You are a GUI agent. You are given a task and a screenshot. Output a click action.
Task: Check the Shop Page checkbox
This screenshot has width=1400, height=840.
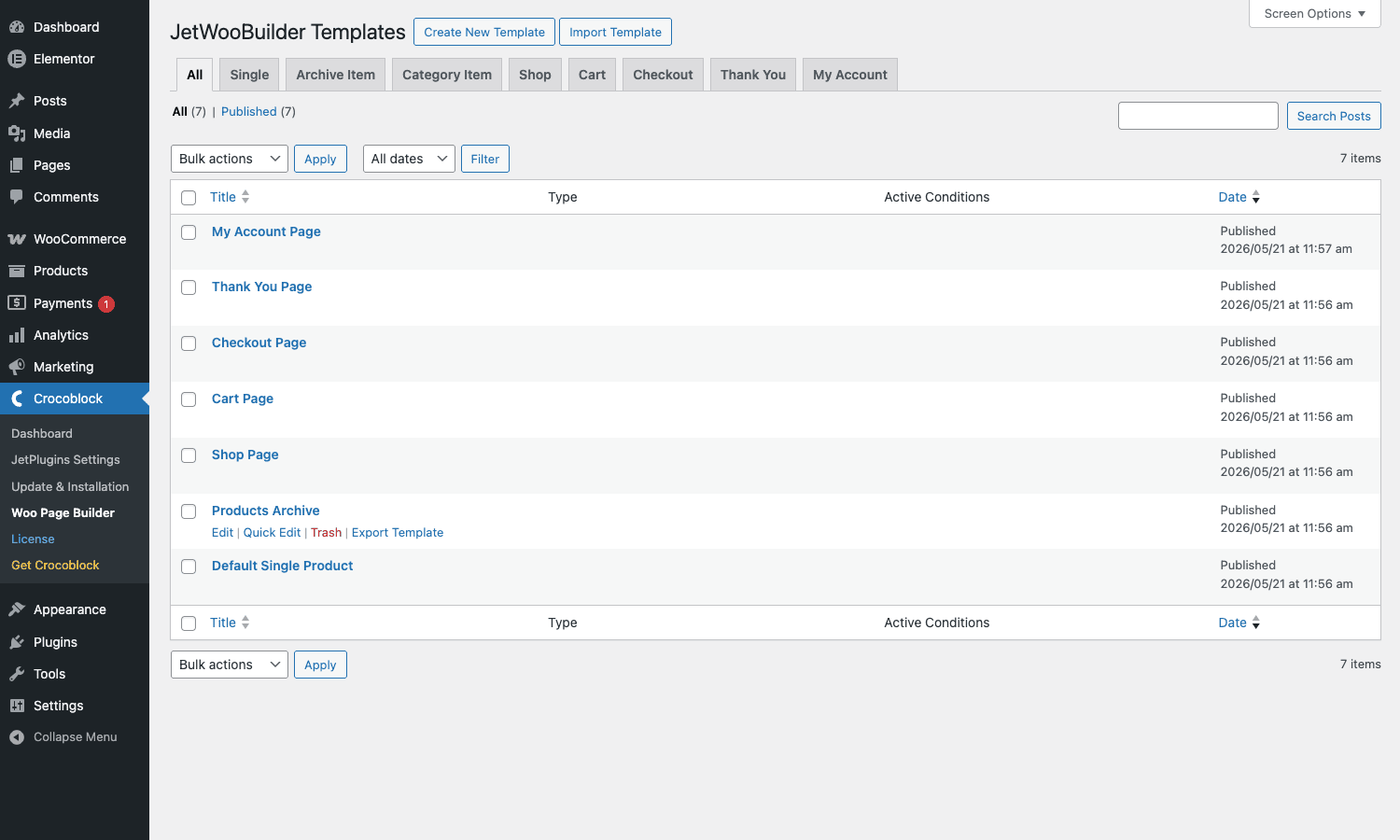click(x=189, y=455)
